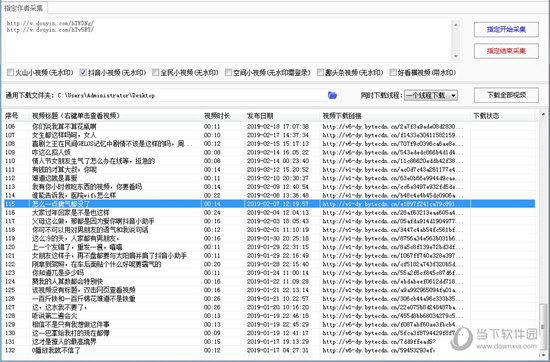Screen dimensions: 550x362
Task: Select row 122 starting with 刚拿到驾照
Action: pos(269,264)
